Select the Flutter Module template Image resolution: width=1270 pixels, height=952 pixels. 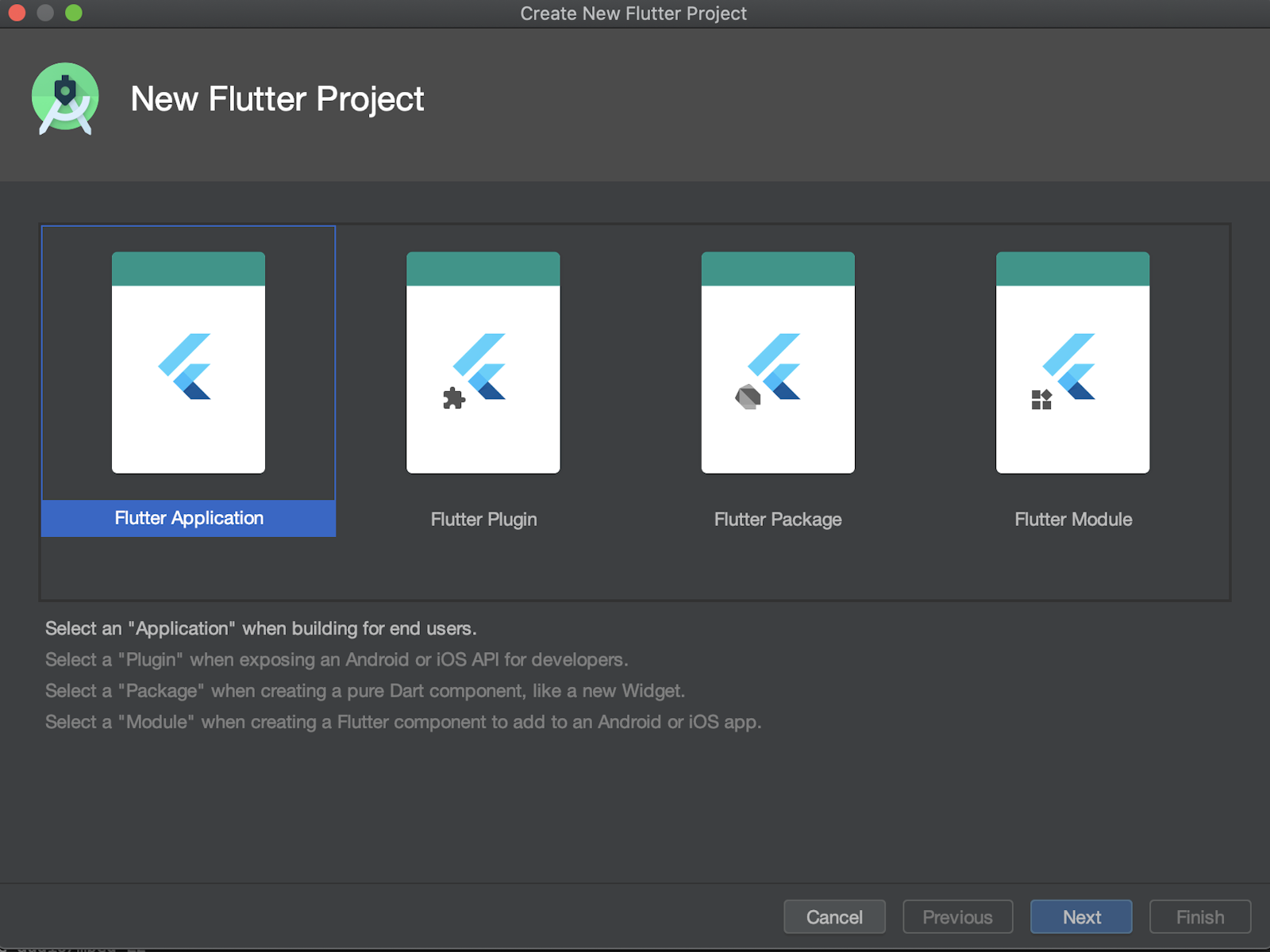click(1072, 363)
